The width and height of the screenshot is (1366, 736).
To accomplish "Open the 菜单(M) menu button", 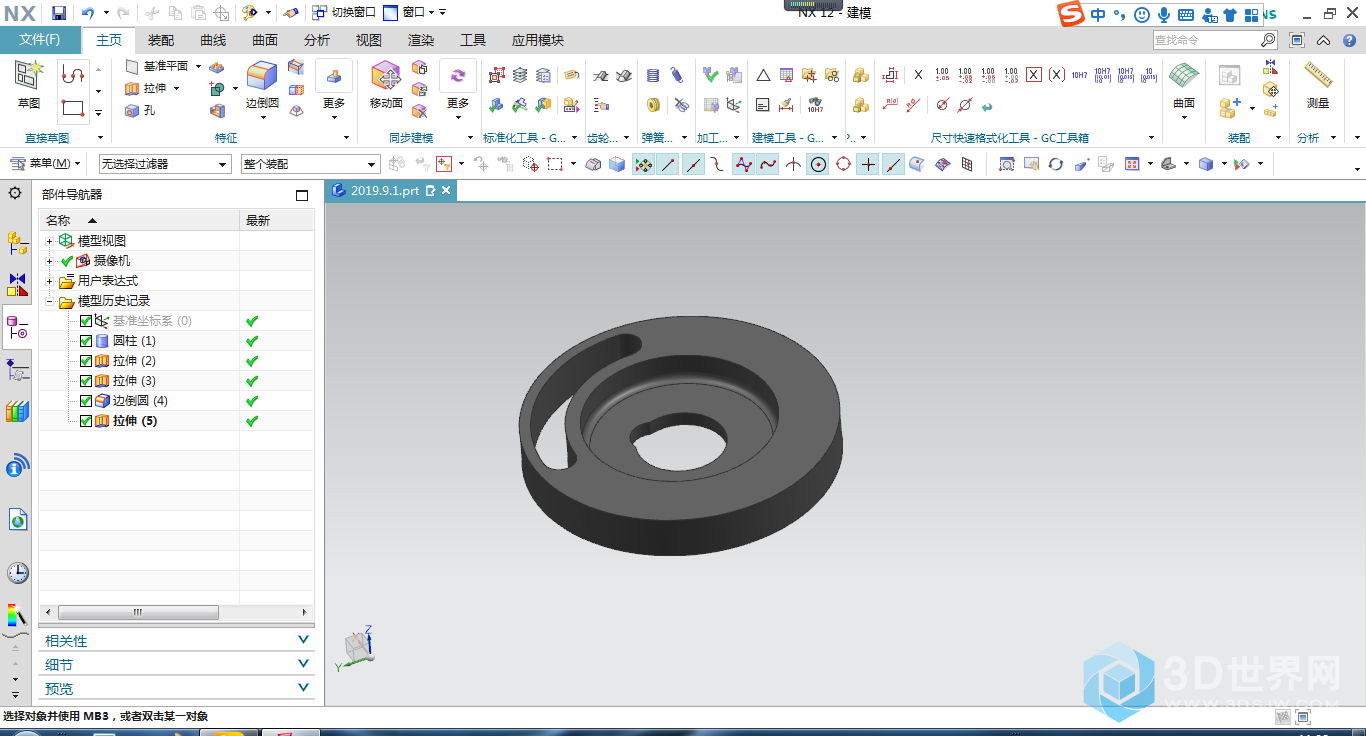I will coord(44,164).
